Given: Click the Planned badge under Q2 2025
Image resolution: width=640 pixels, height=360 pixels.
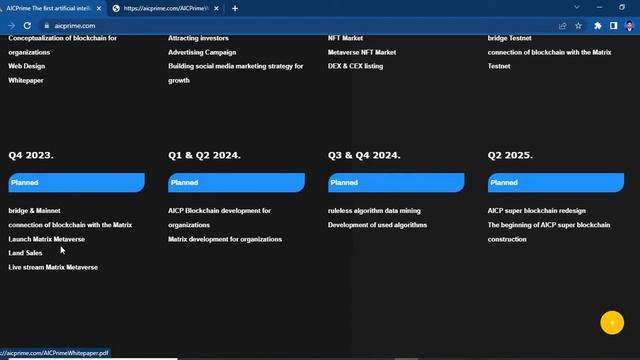Looking at the screenshot, I should click(556, 182).
